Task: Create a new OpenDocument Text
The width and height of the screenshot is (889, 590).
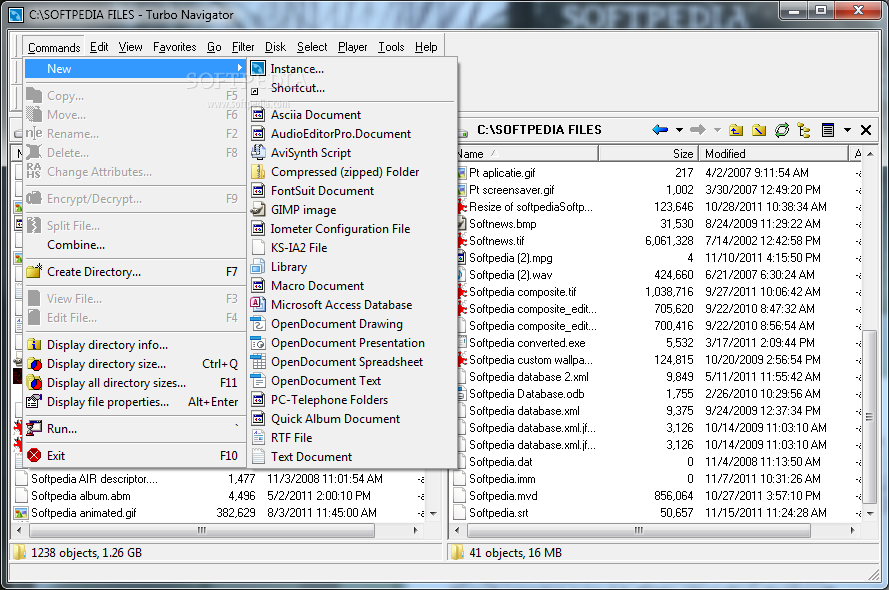Action: pyautogui.click(x=352, y=380)
